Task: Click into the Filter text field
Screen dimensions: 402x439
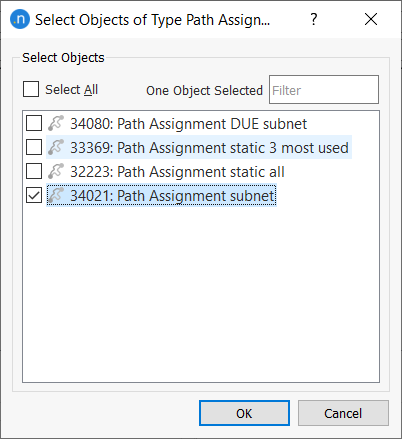Action: click(x=324, y=90)
